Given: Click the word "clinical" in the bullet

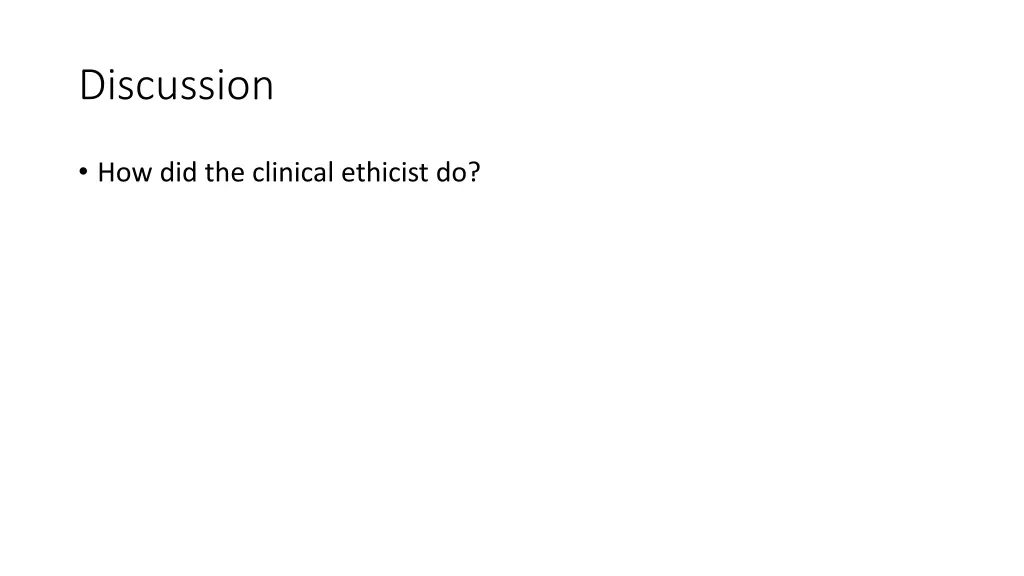Looking at the screenshot, I should coord(293,173).
